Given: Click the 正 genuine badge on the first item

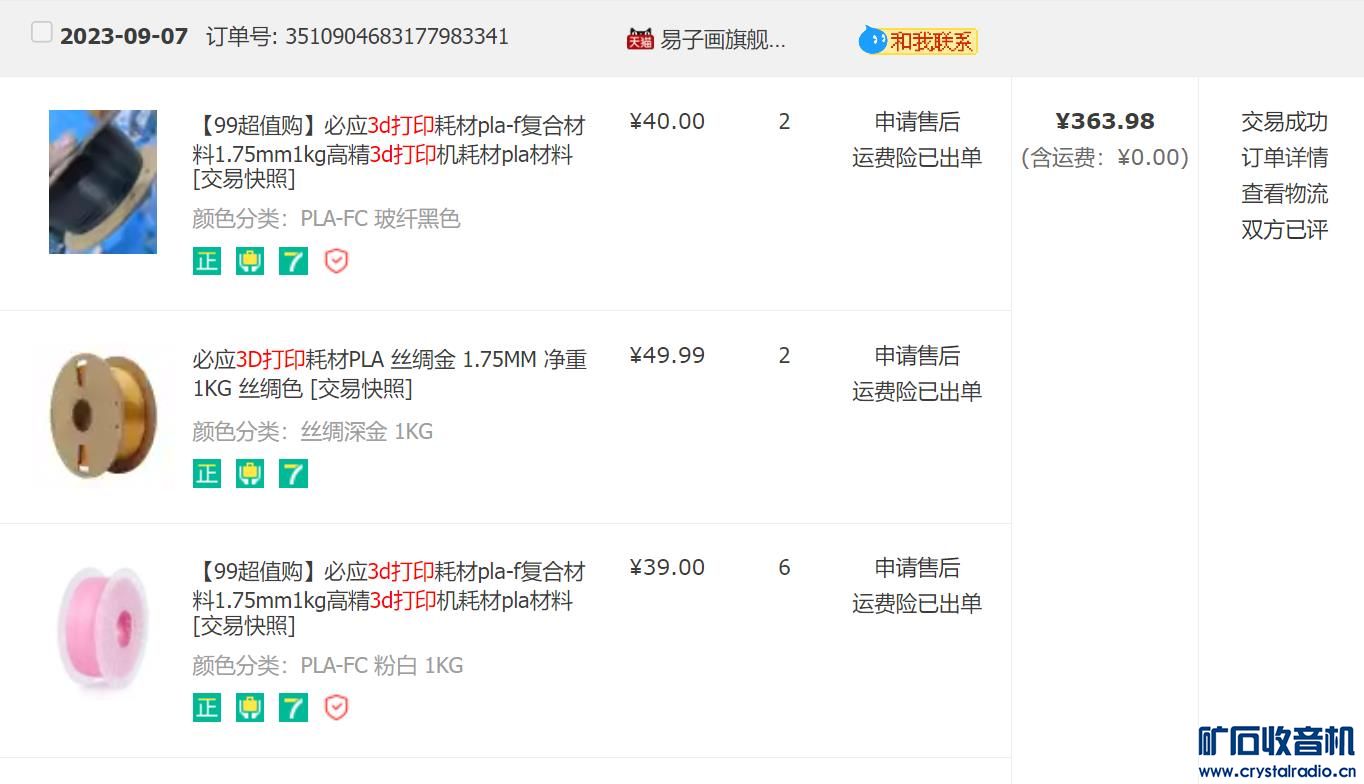Looking at the screenshot, I should point(207,261).
